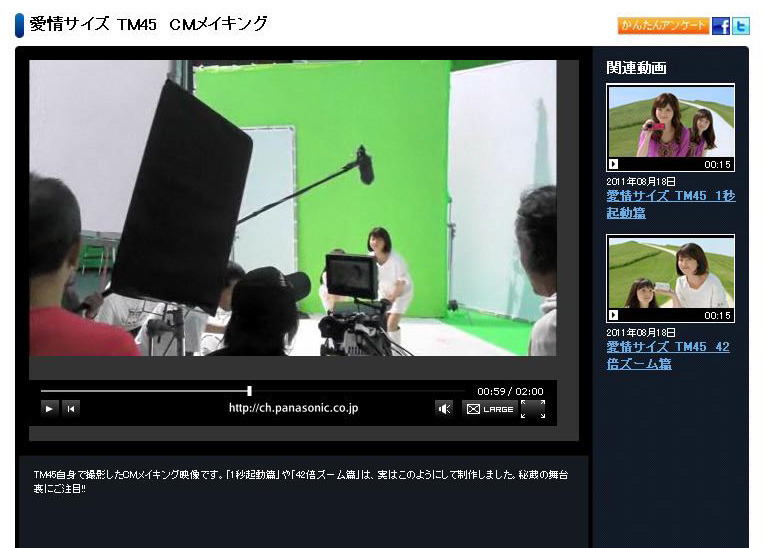Rewind video to the beginning

(x=71, y=409)
